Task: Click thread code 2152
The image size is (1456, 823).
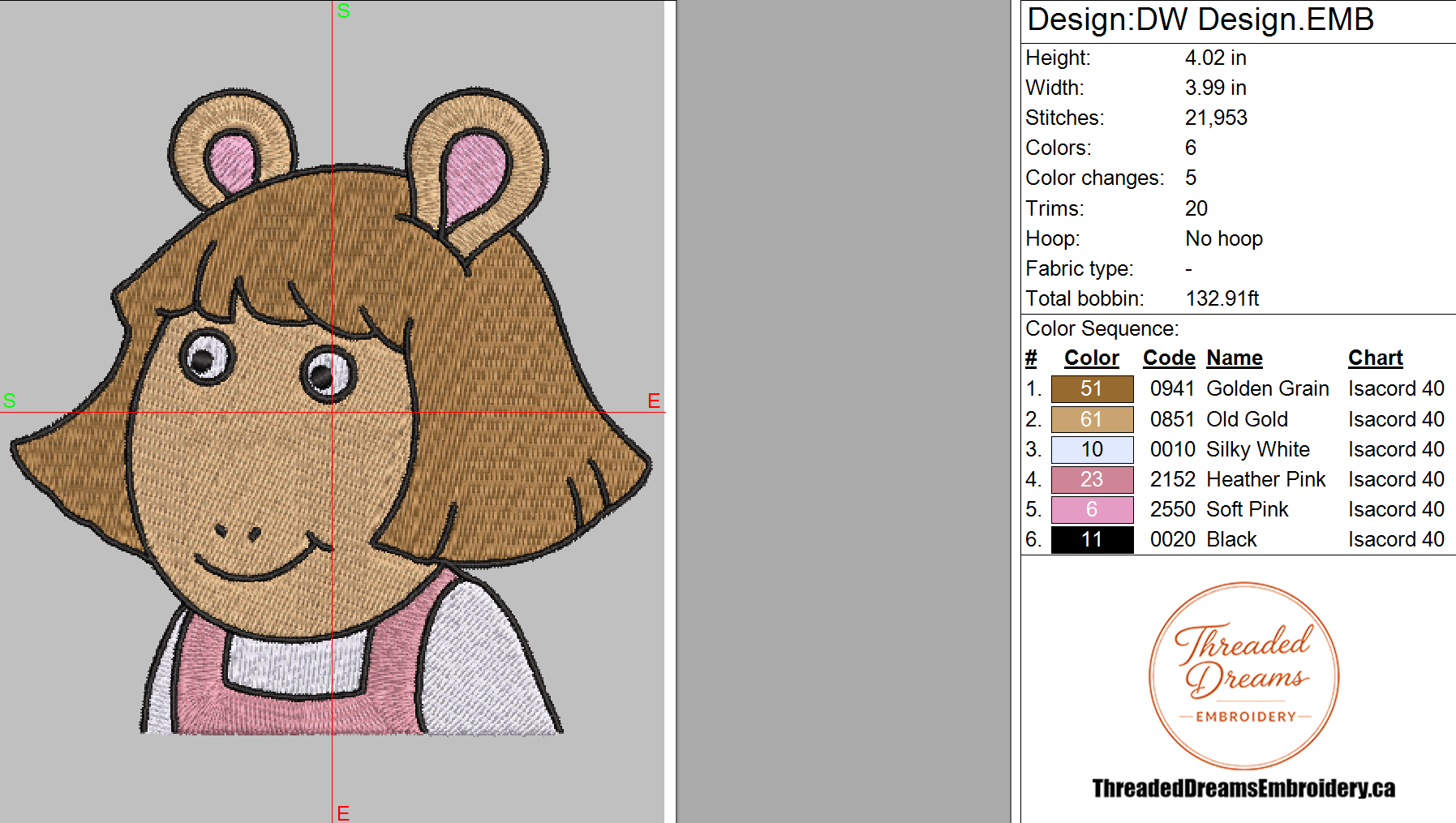Action: pyautogui.click(x=1172, y=479)
